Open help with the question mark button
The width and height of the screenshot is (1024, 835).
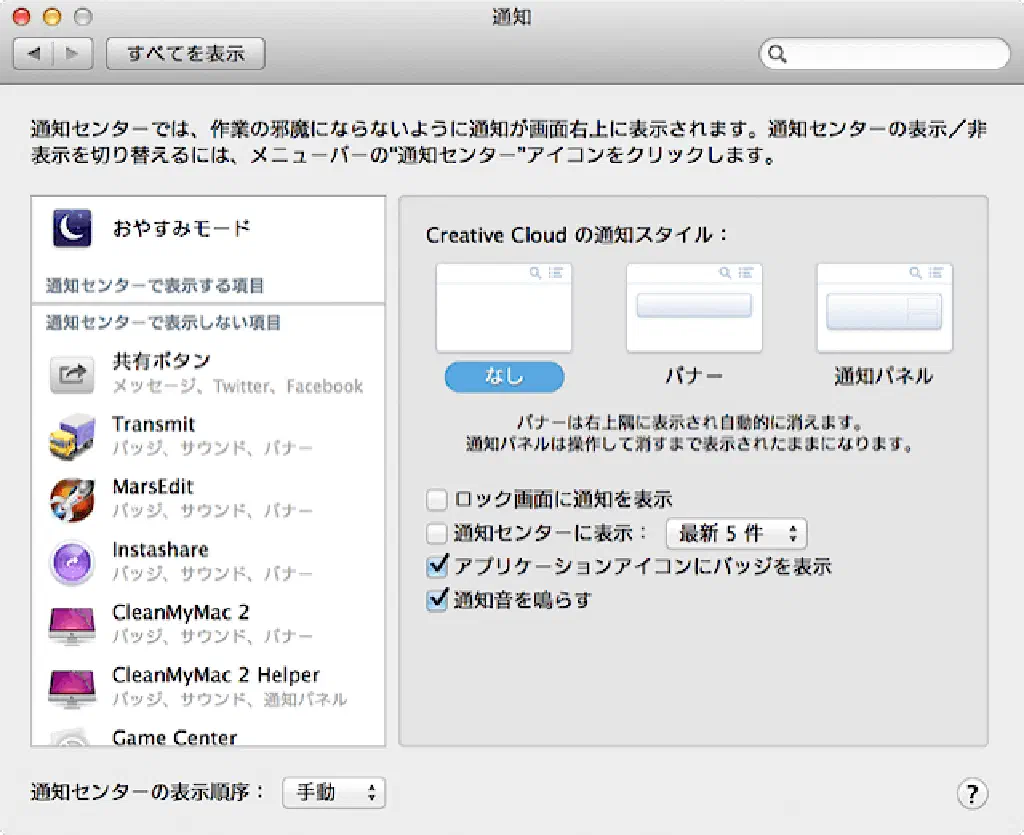972,793
